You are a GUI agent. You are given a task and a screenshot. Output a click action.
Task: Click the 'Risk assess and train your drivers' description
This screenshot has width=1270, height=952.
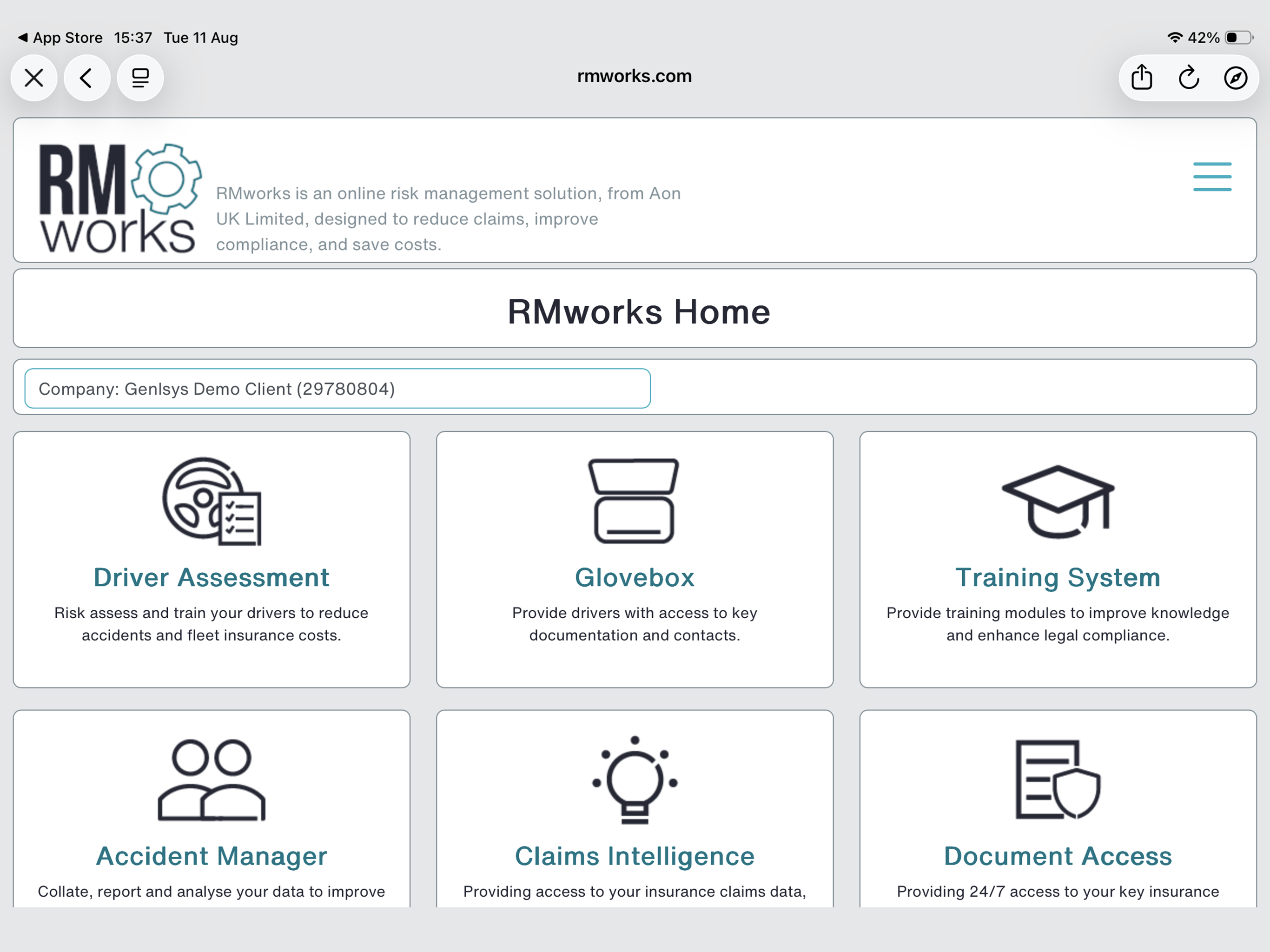212,624
